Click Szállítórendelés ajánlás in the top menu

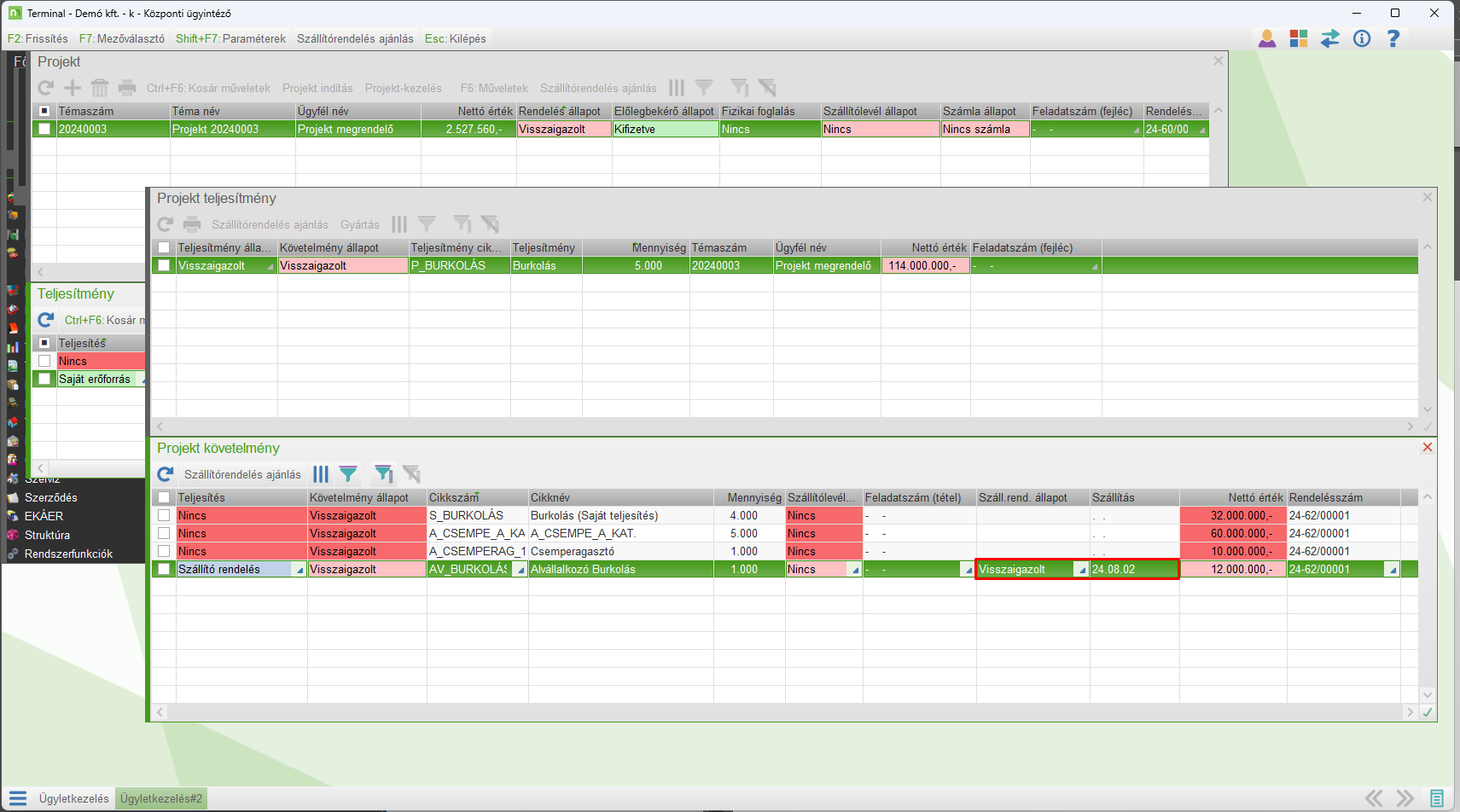pyautogui.click(x=355, y=38)
